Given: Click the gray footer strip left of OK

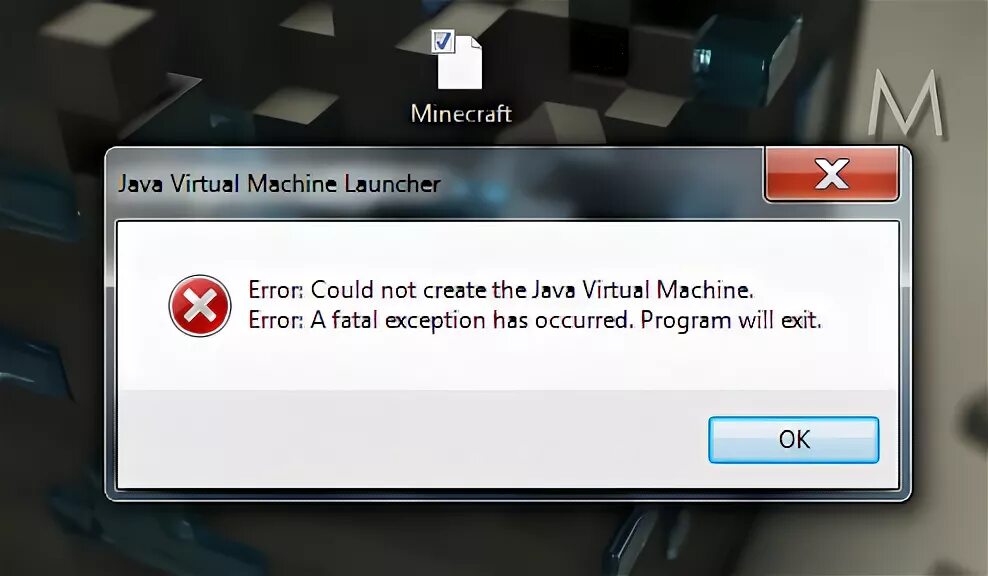Looking at the screenshot, I should pyautogui.click(x=410, y=439).
